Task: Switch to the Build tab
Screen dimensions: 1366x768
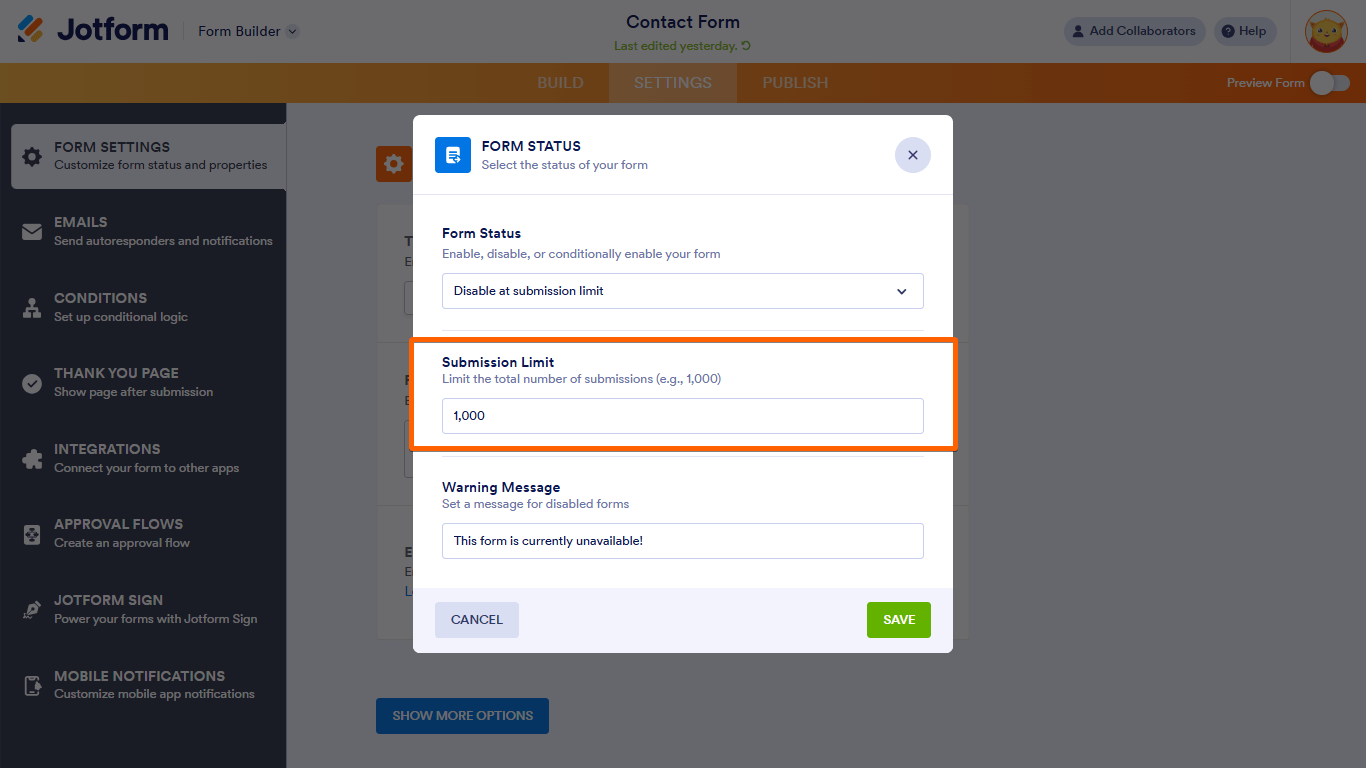Action: pyautogui.click(x=560, y=83)
